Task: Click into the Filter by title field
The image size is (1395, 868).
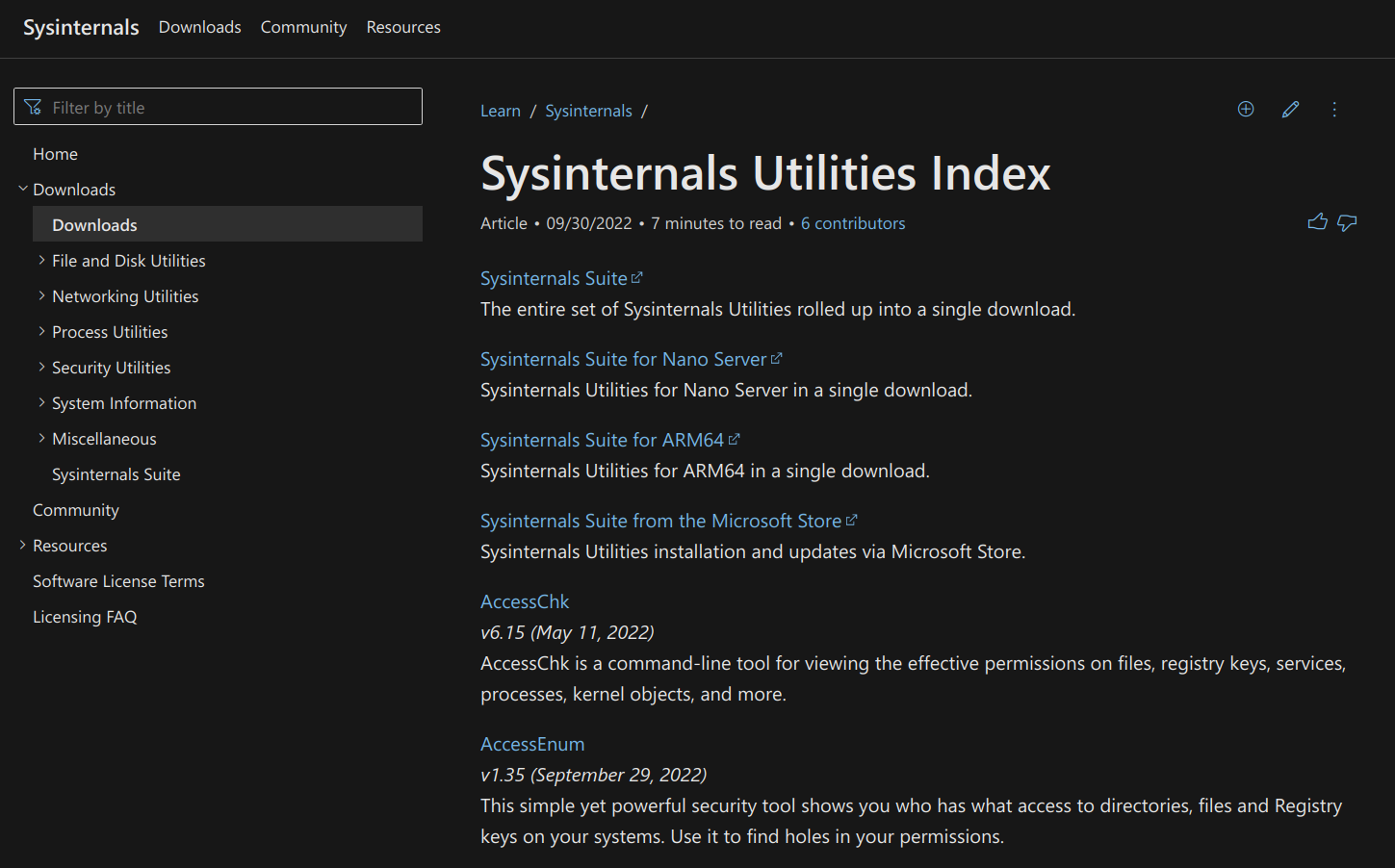Action: [x=218, y=107]
